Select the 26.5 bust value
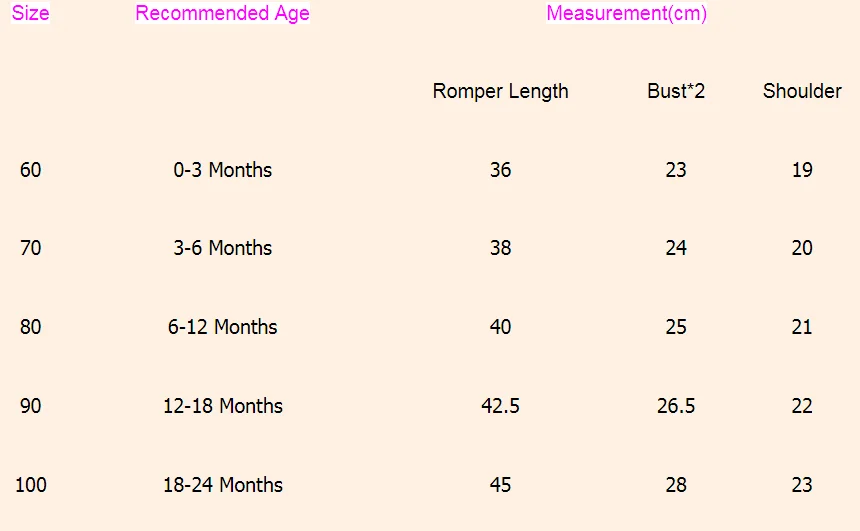The width and height of the screenshot is (860, 531). click(676, 406)
